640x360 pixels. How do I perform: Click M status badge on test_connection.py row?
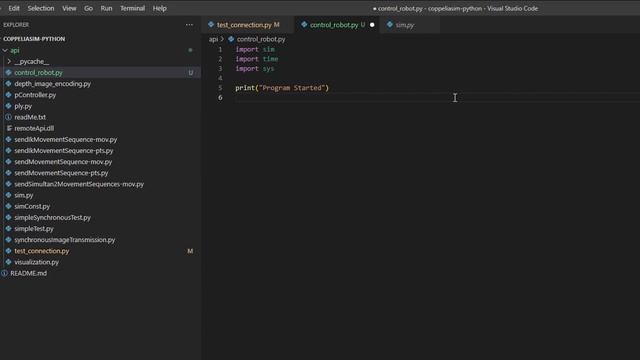[190, 251]
